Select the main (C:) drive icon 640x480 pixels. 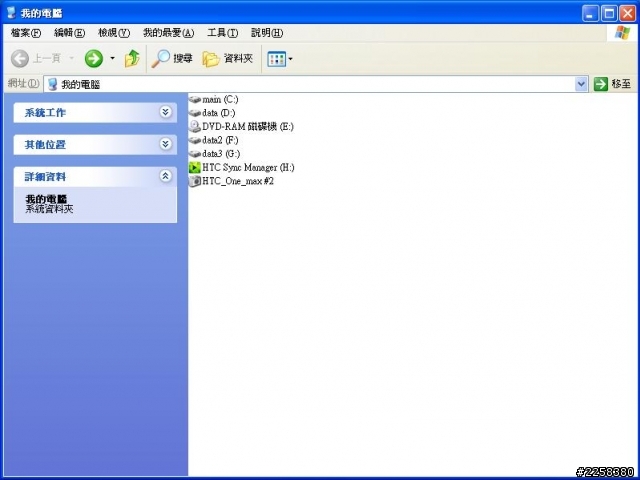click(x=195, y=100)
